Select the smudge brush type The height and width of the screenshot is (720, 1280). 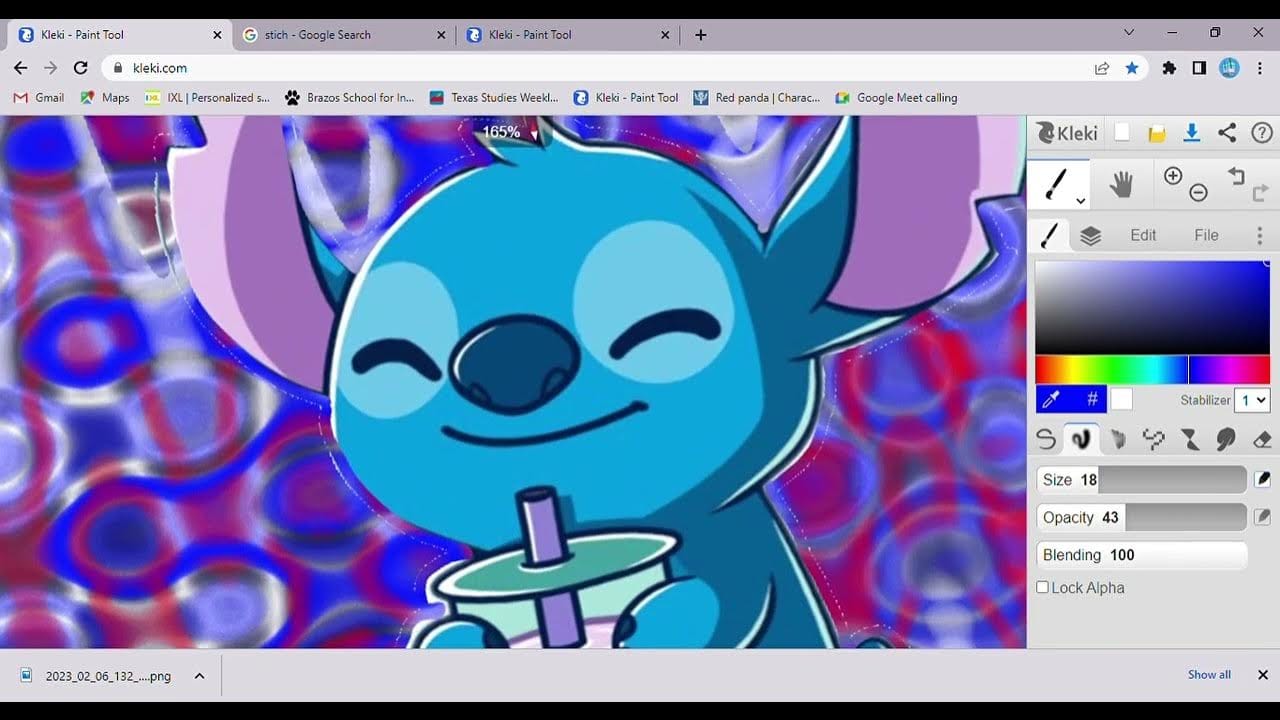click(x=1226, y=438)
